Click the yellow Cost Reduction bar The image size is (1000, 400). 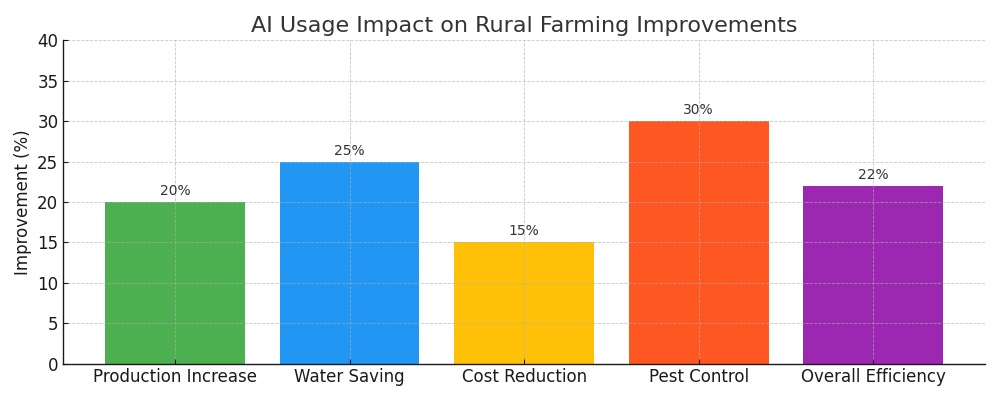click(x=524, y=303)
